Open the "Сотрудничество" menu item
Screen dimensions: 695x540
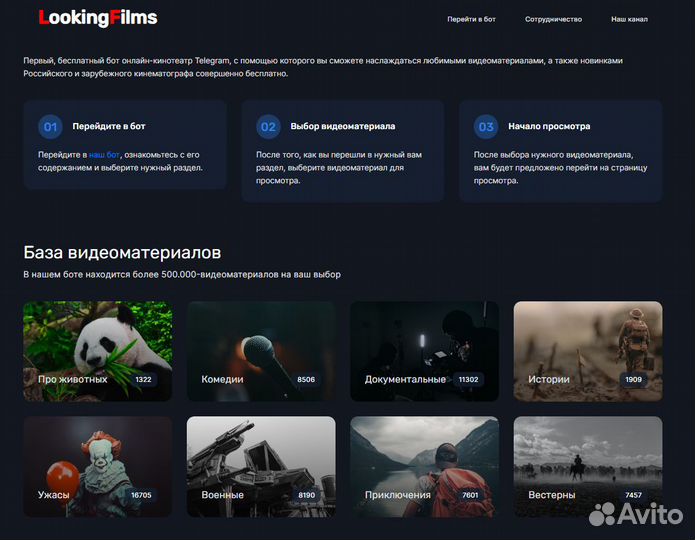tap(553, 19)
